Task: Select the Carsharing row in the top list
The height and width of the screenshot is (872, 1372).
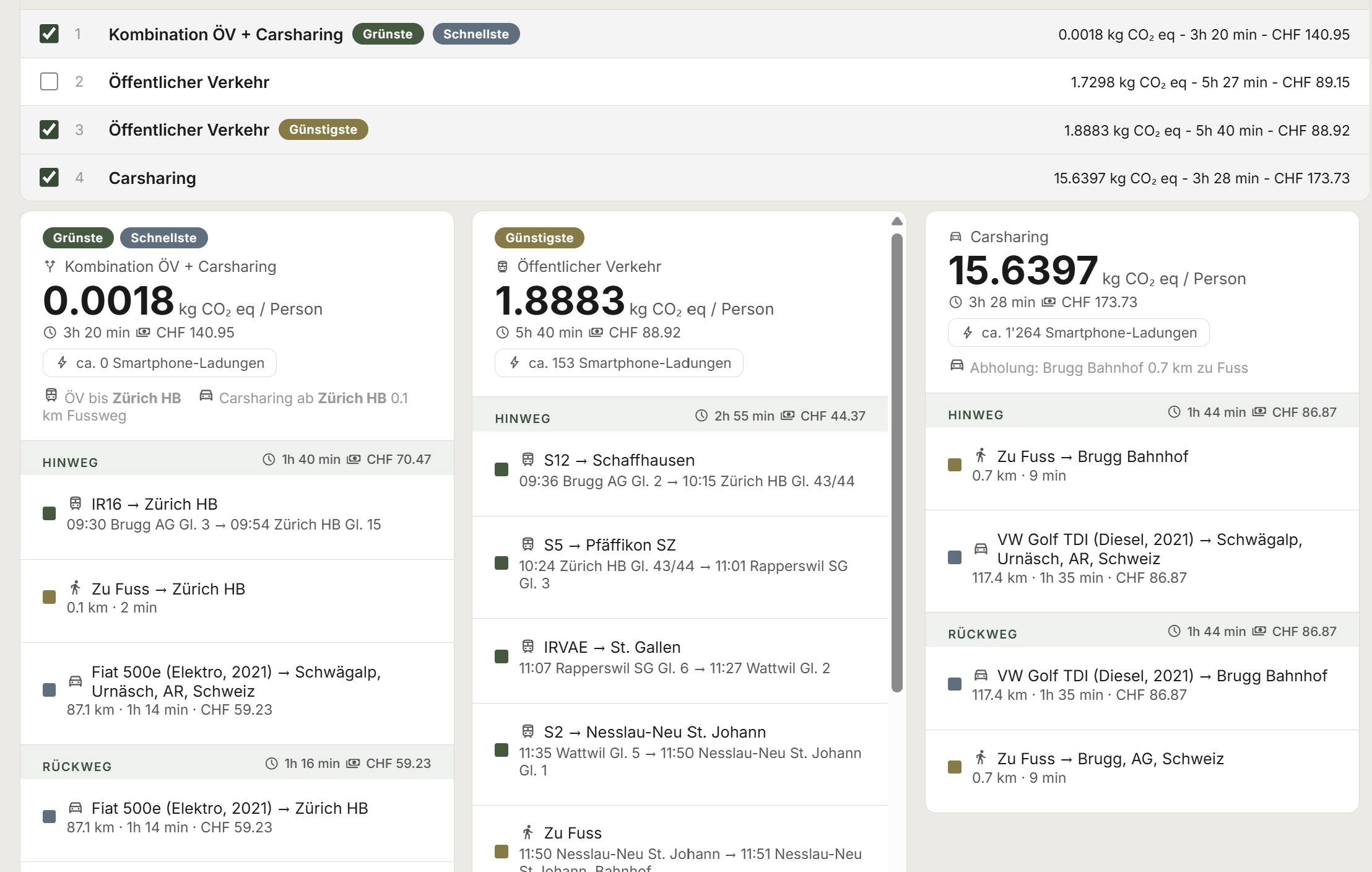Action: point(695,178)
